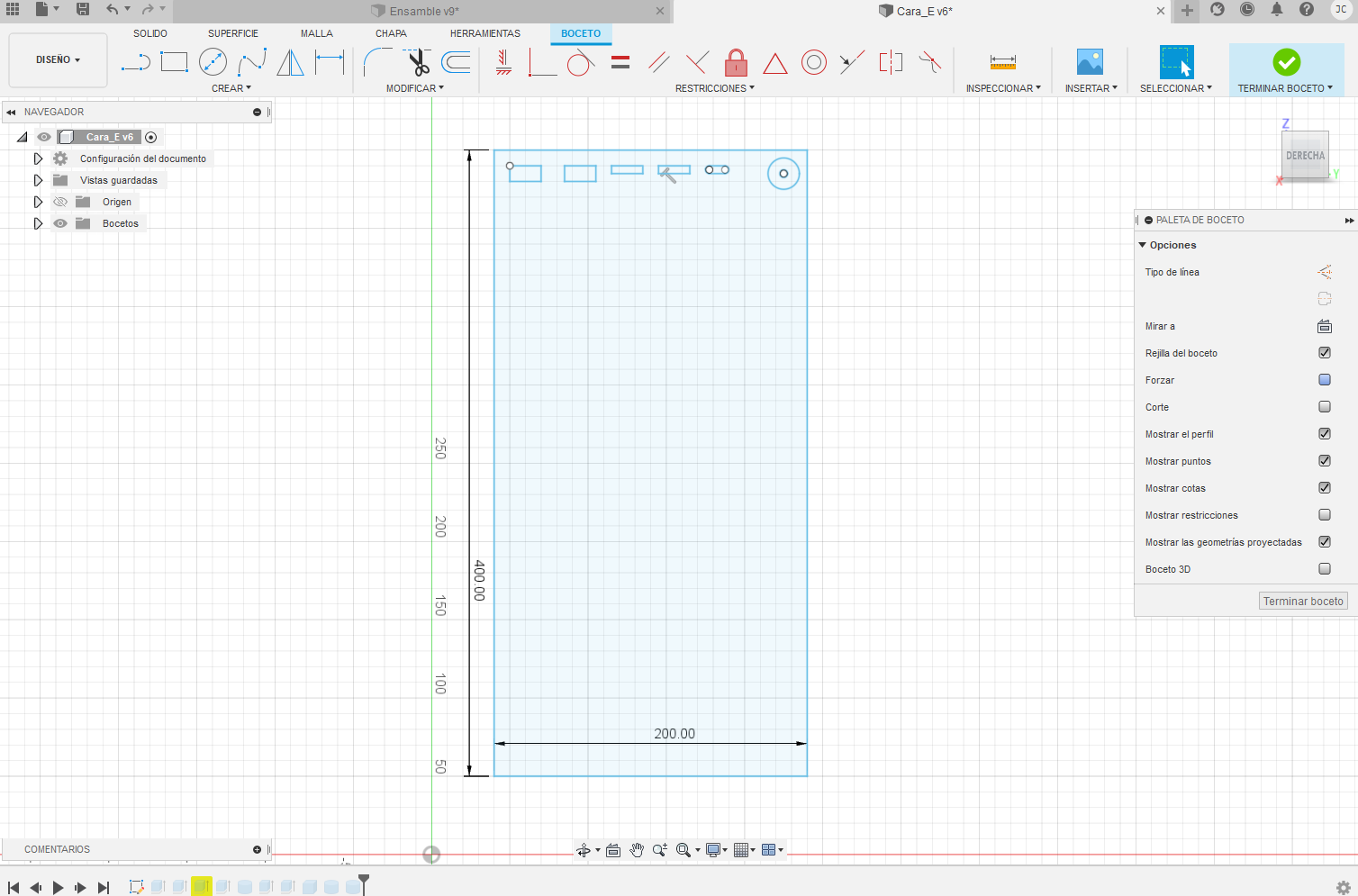This screenshot has width=1358, height=896.
Task: Toggle visibility of Bocetos folder
Action: 60,223
